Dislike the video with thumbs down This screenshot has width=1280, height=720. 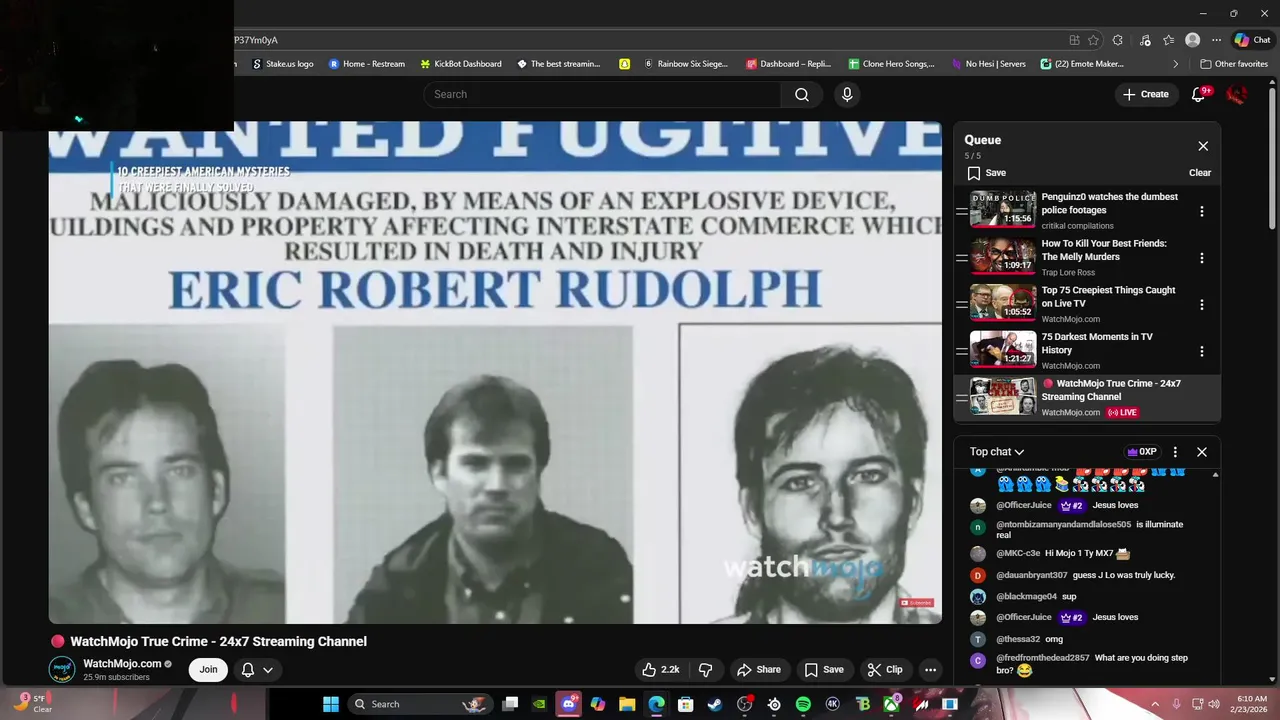705,670
